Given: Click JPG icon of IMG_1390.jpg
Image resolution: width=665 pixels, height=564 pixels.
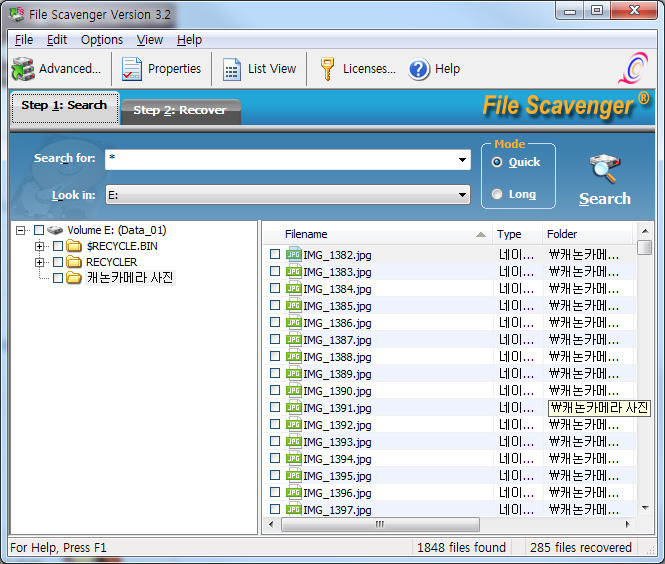Looking at the screenshot, I should [x=293, y=390].
